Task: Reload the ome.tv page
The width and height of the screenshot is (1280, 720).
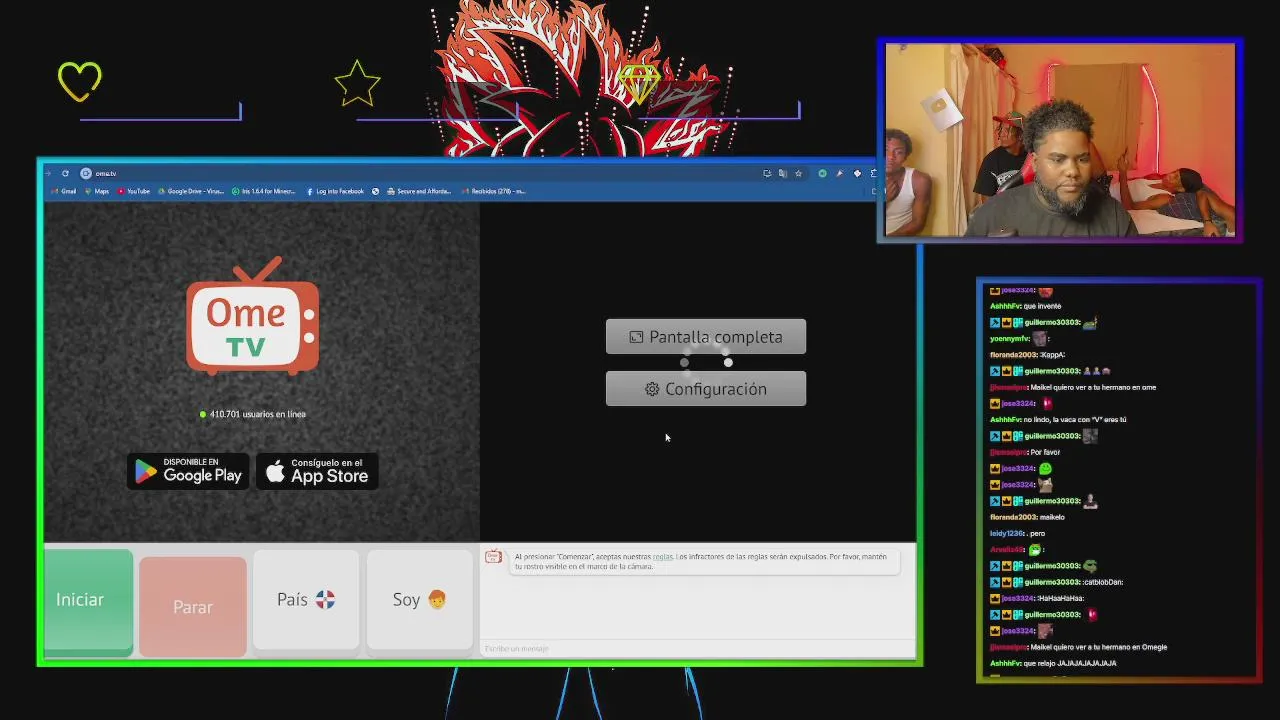Action: [x=65, y=173]
